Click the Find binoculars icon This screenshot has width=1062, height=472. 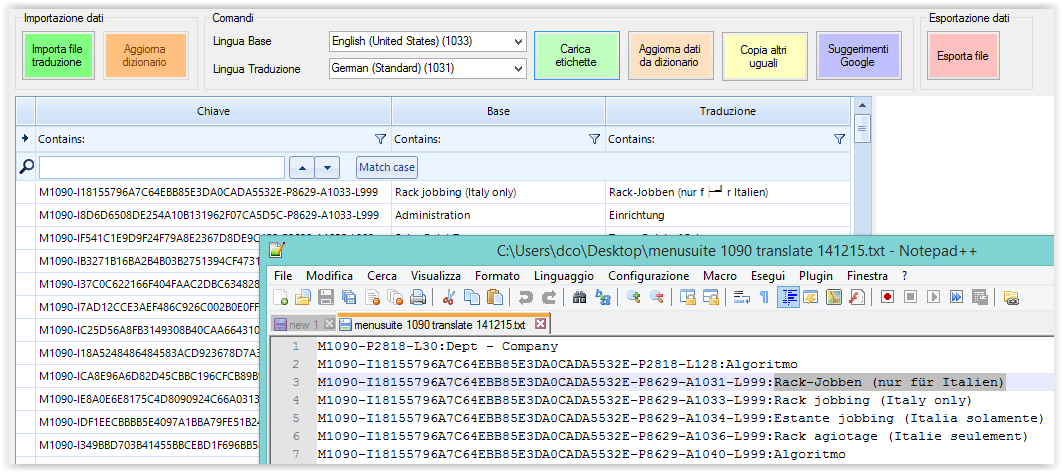click(579, 297)
